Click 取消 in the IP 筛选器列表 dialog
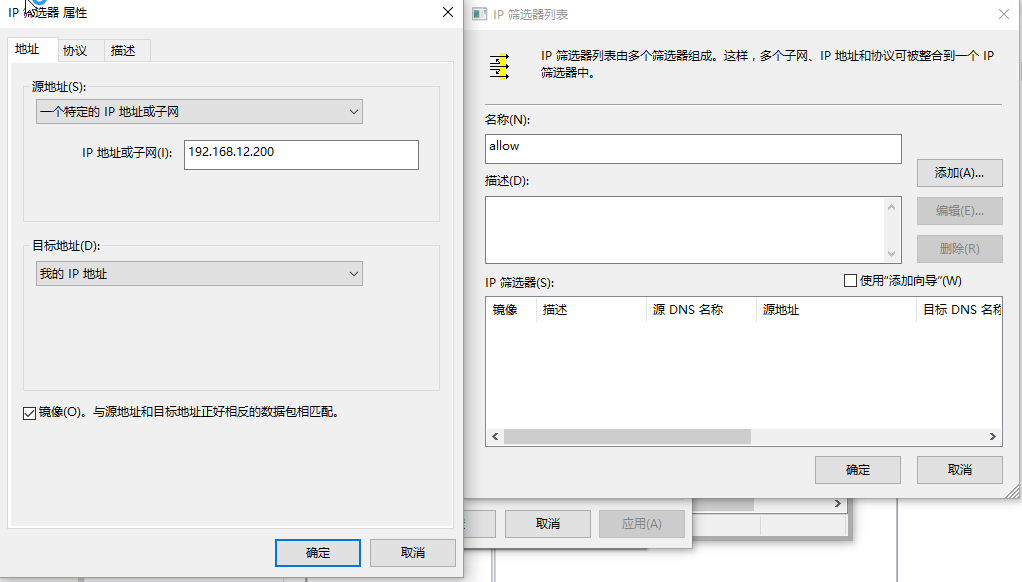Viewport: 1022px width, 582px height. coord(958,469)
